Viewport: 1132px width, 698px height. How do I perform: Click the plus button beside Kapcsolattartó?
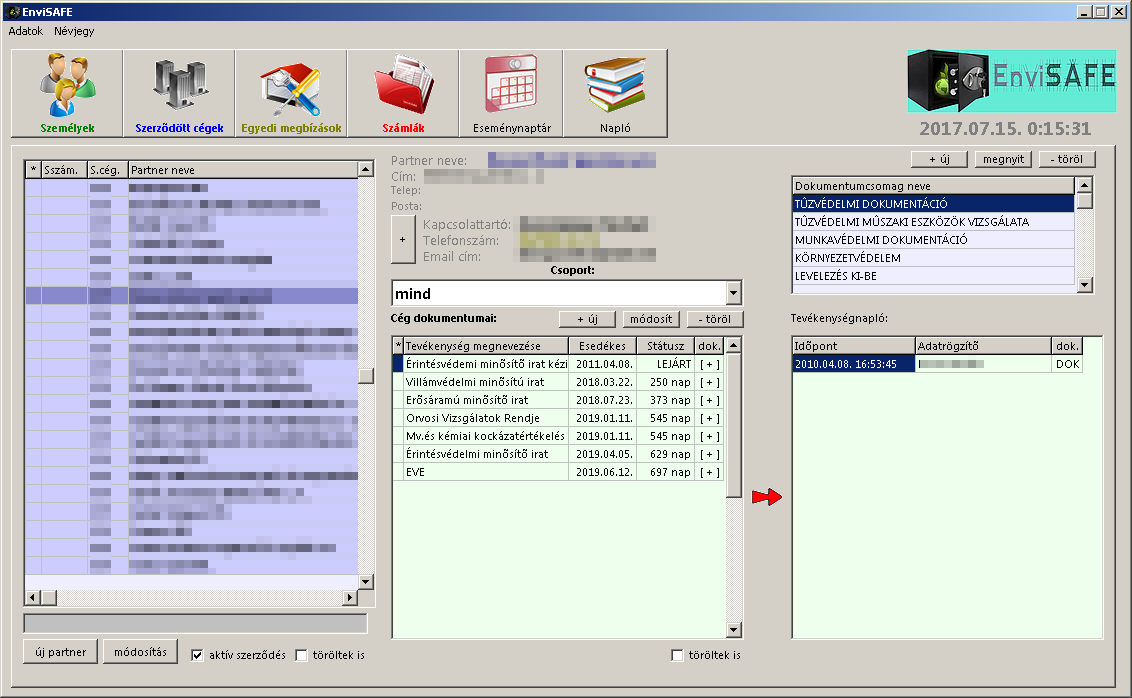coord(402,240)
